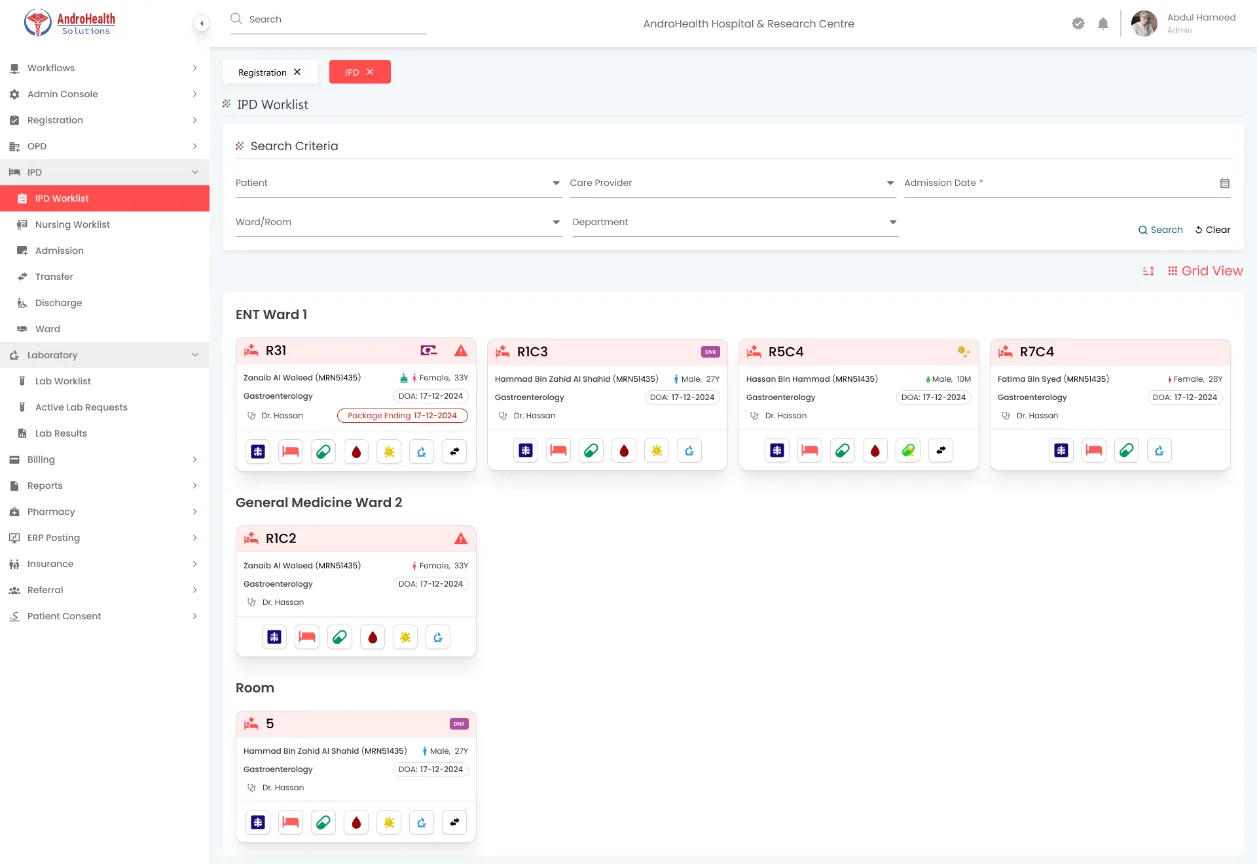Screen dimensions: 1257x864
Task: Click the red warning triangle on R31 card
Action: 461,351
